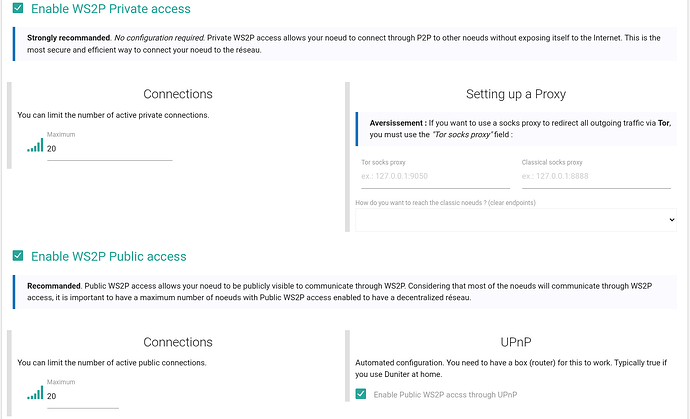Click Tor socks proxy input field
Screen dimensions: 690x419
click(434, 176)
